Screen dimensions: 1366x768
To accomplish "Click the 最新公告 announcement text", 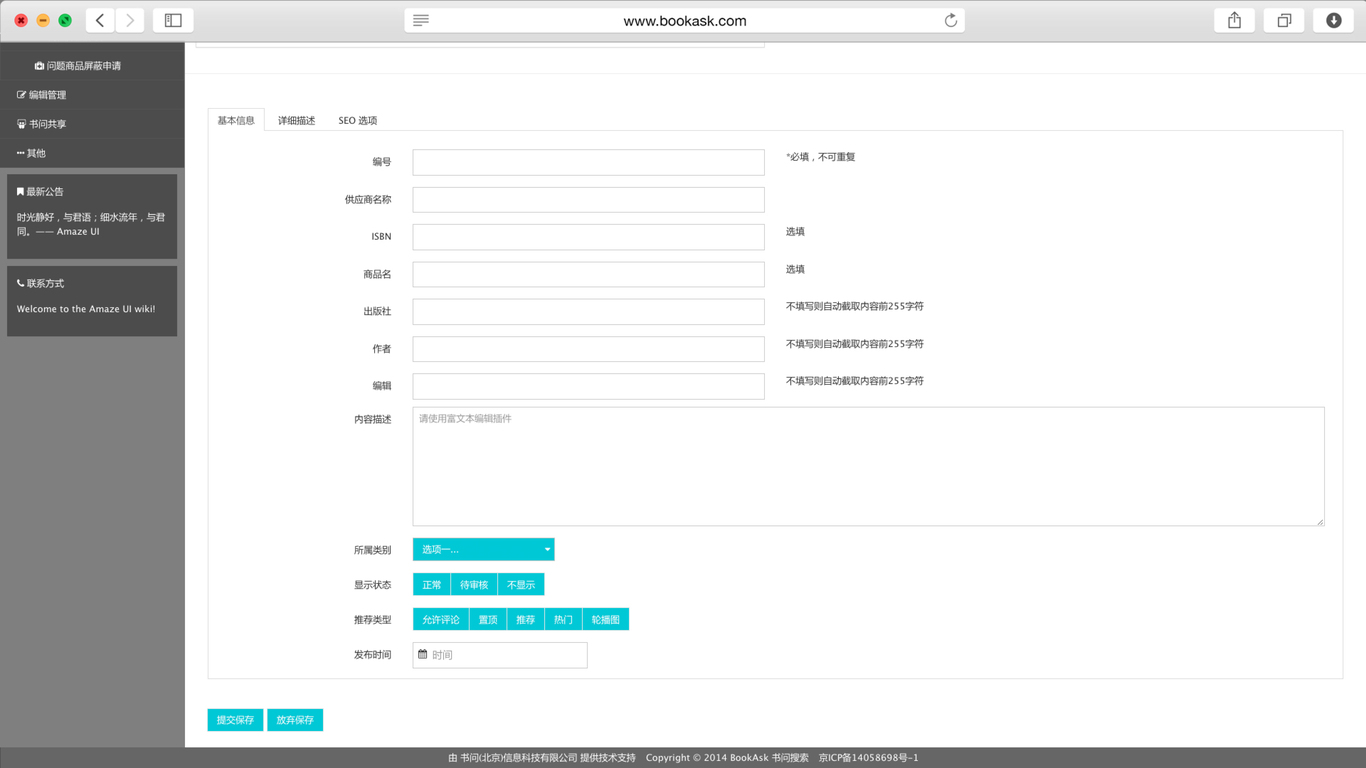I will pyautogui.click(x=91, y=224).
